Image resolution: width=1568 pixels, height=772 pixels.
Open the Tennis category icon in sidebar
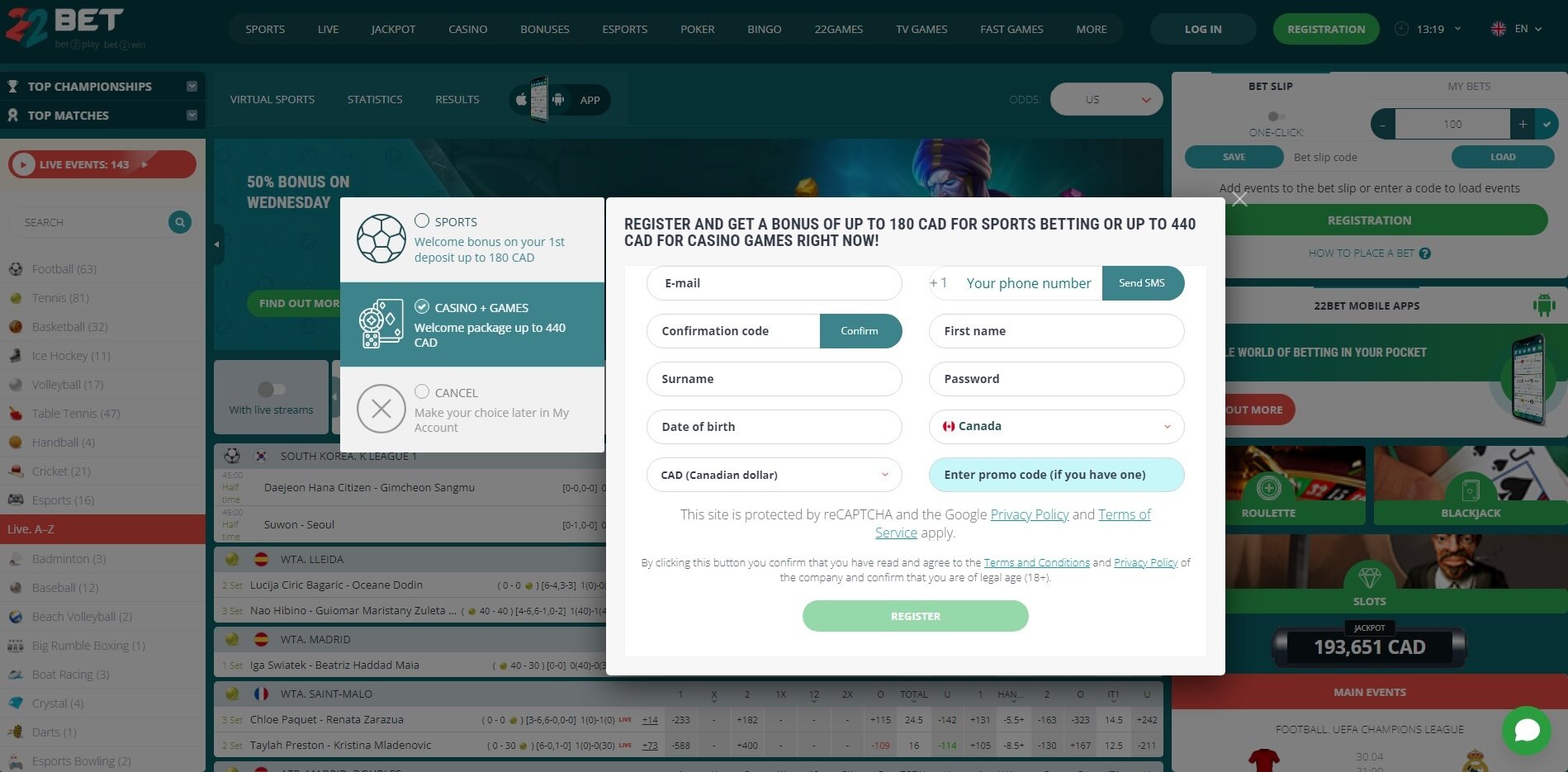(x=16, y=297)
